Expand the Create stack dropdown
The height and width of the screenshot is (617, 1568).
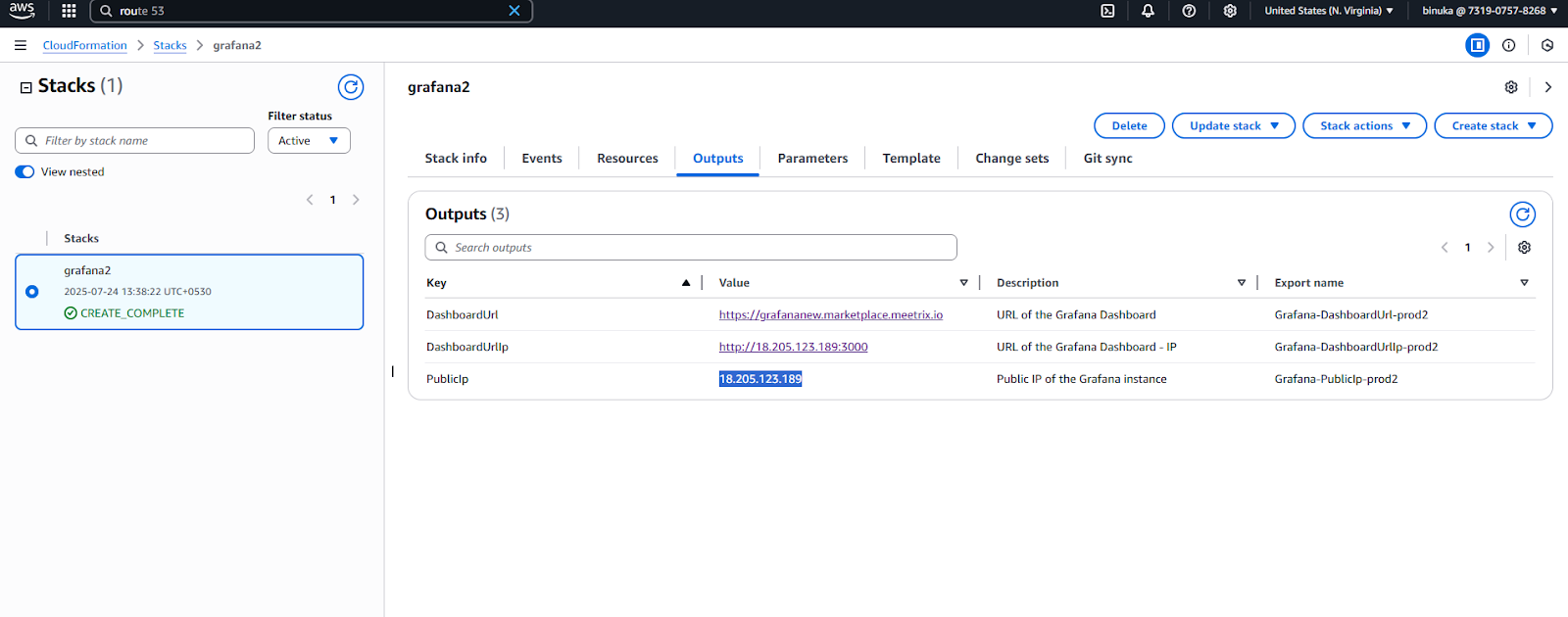[x=1493, y=125]
